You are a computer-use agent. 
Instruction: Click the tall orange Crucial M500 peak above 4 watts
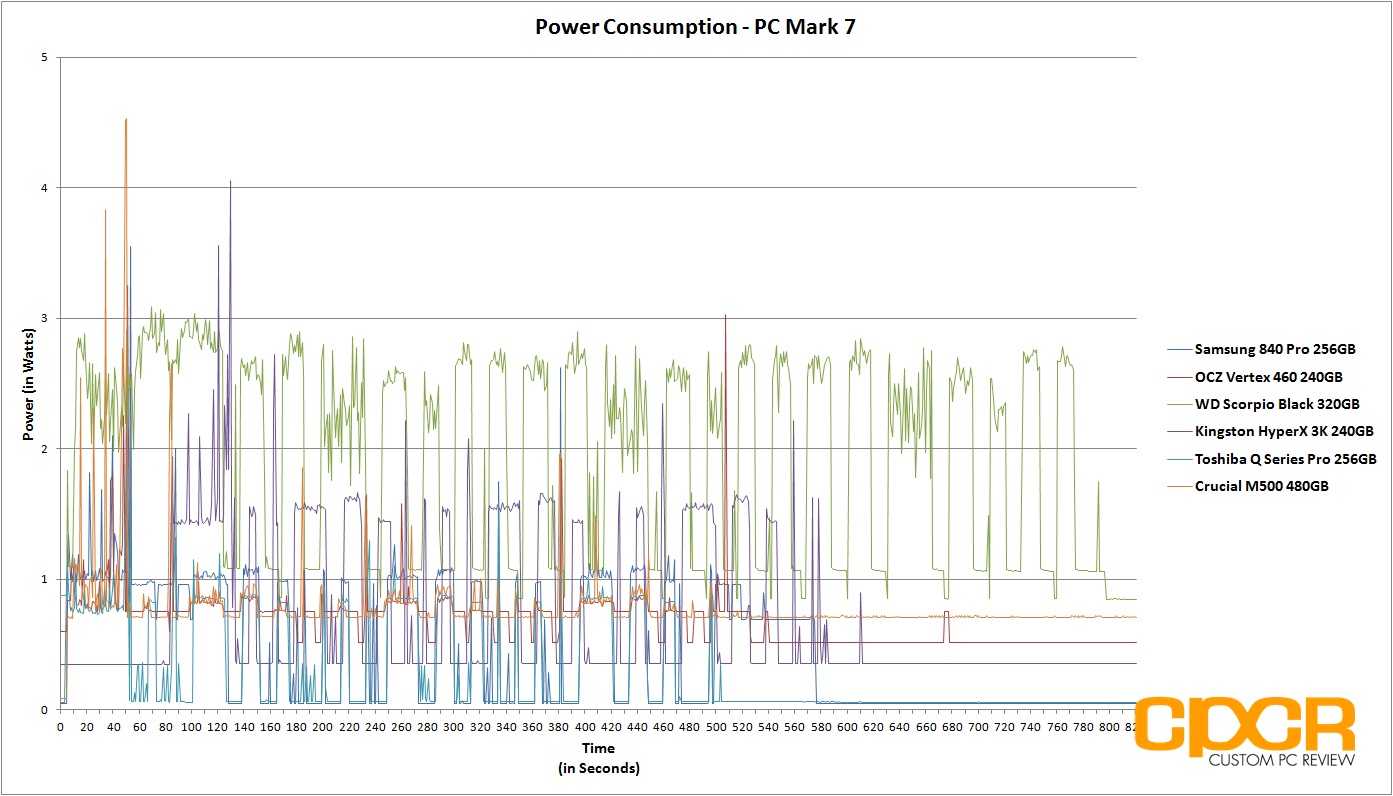(126, 121)
